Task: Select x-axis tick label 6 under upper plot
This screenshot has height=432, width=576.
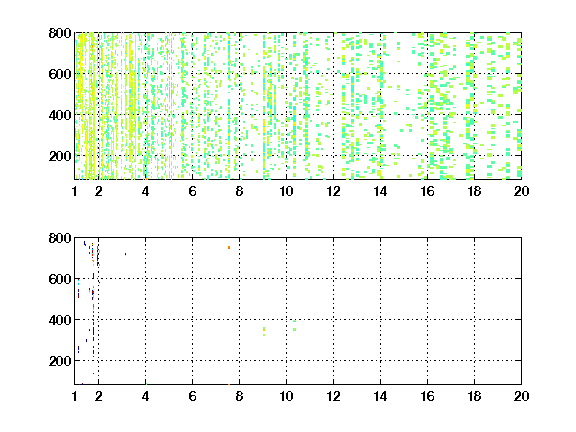Action: (192, 191)
